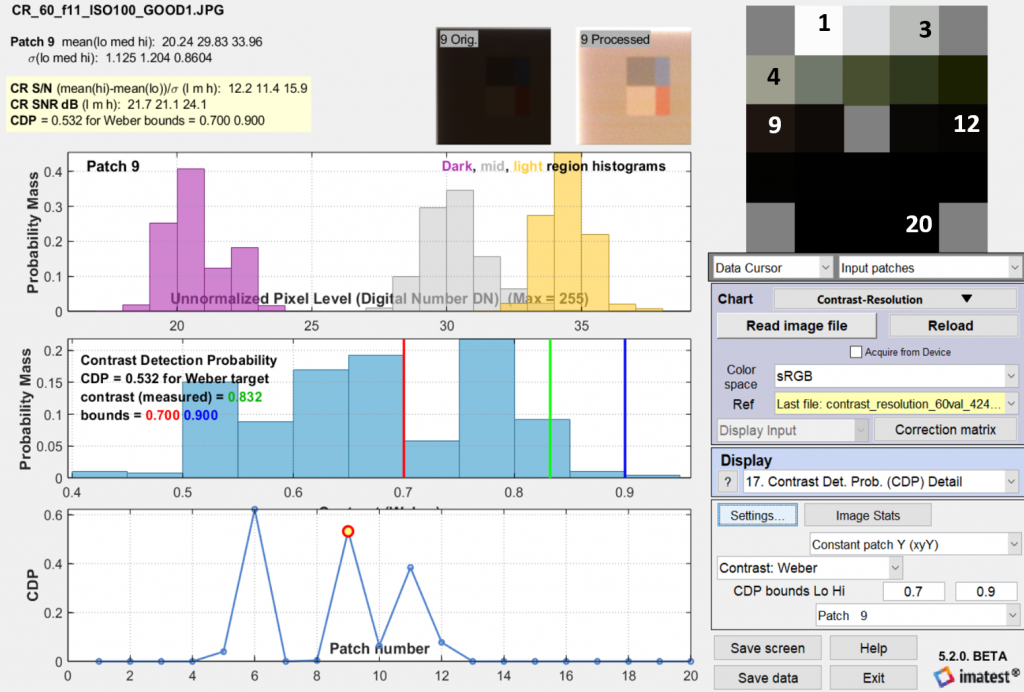The height and width of the screenshot is (692, 1024).
Task: Open the Data Cursor dropdown
Action: click(x=772, y=268)
